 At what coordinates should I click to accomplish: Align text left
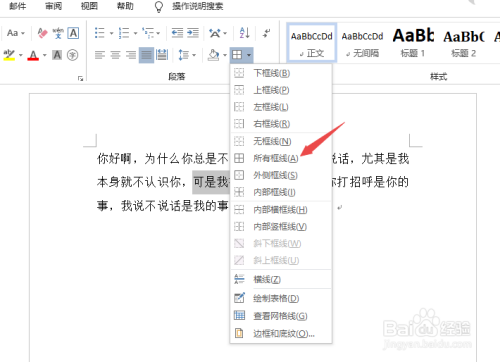(100, 55)
